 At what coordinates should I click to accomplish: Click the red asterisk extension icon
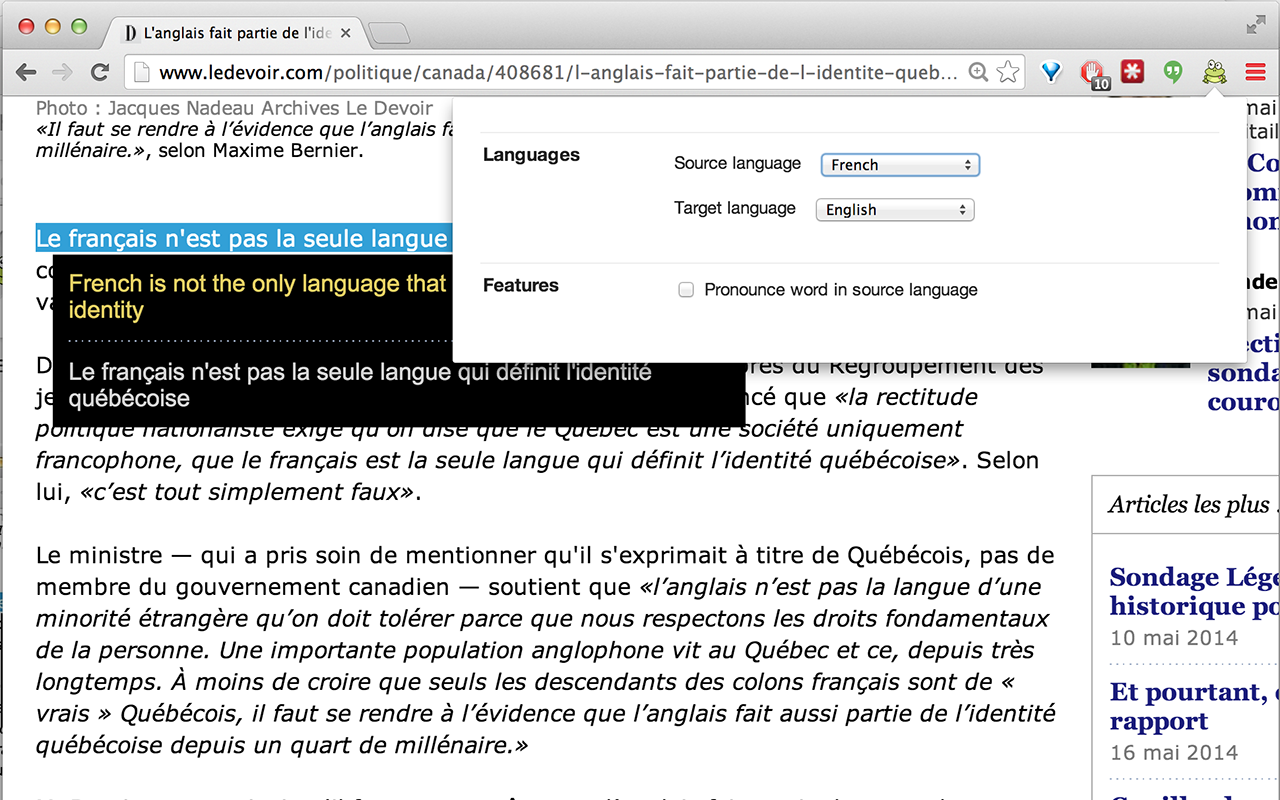(x=1132, y=72)
